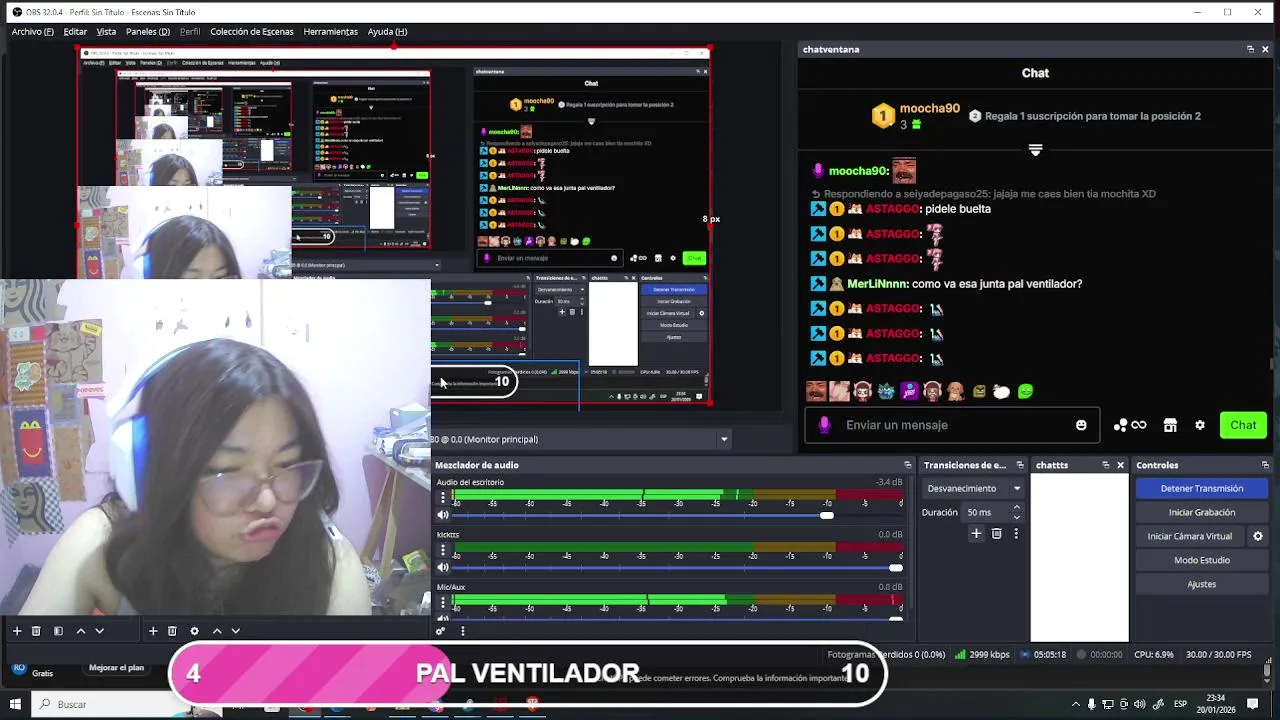Image resolution: width=1280 pixels, height=720 pixels.
Task: Move source down with arrow
Action: [235, 631]
